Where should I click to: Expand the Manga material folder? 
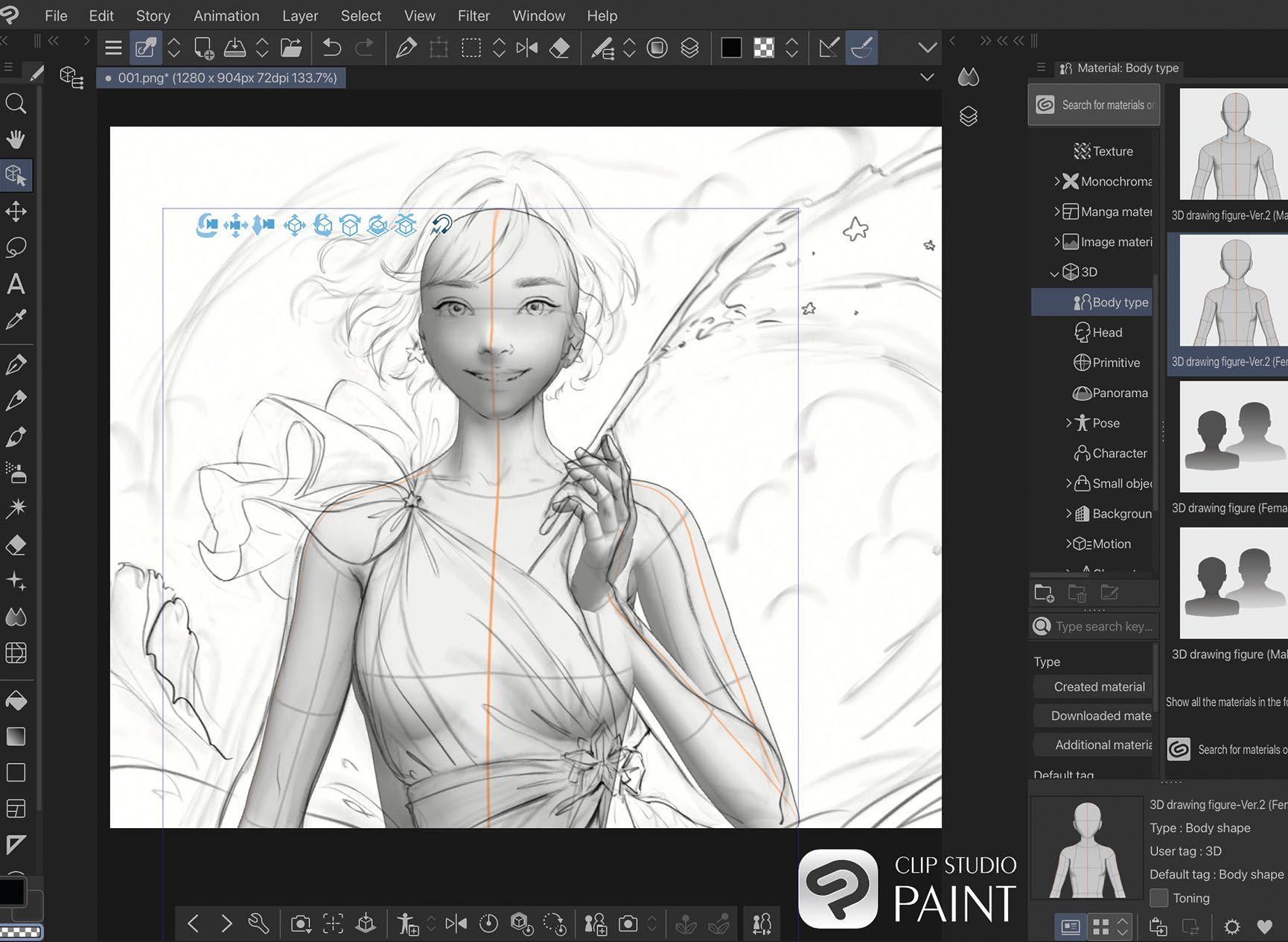(x=1056, y=211)
